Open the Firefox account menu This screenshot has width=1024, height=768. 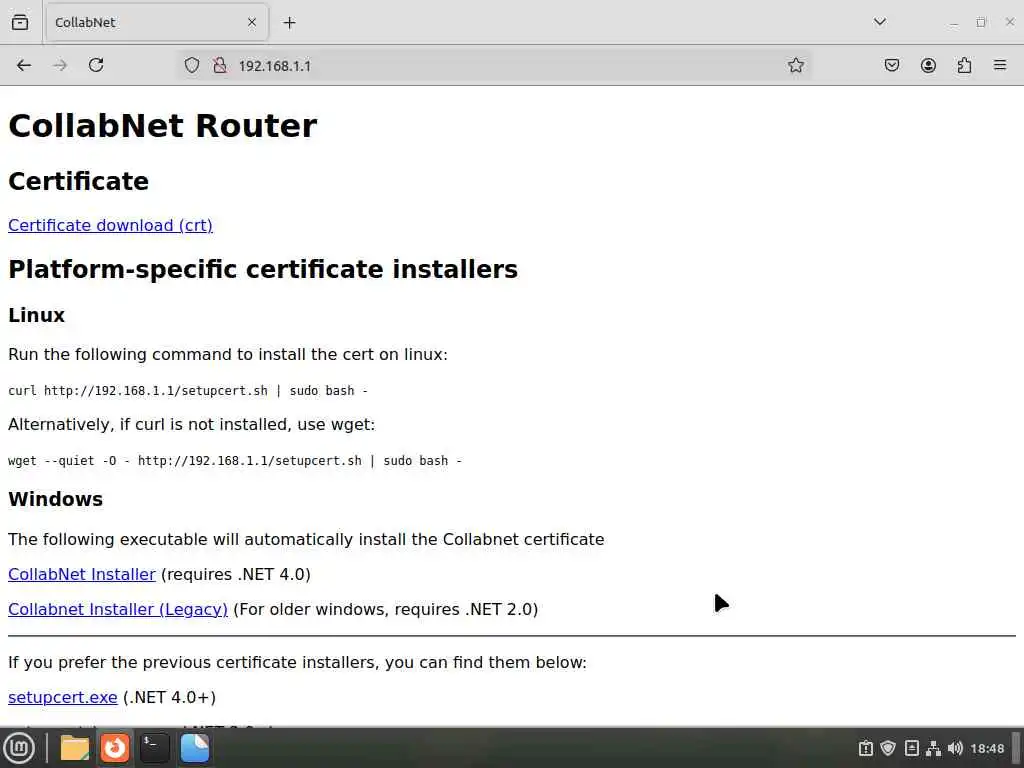coord(928,65)
